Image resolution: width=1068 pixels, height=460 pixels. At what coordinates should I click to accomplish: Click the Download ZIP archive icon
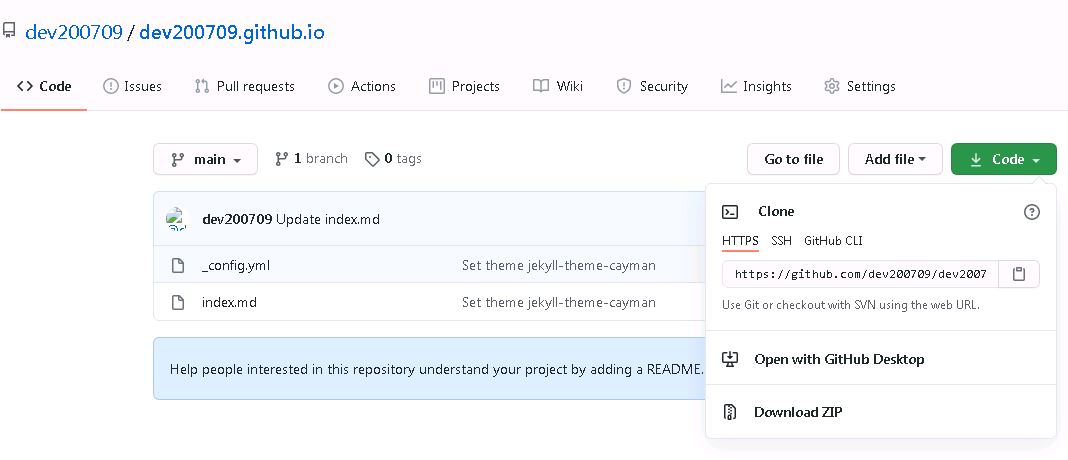pos(730,412)
